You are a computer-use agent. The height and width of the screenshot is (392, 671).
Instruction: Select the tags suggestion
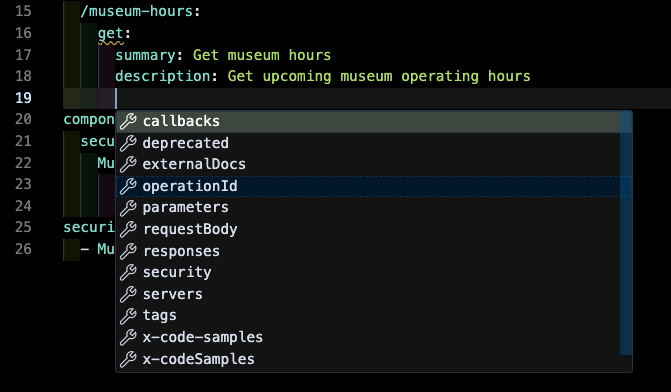coord(368,315)
